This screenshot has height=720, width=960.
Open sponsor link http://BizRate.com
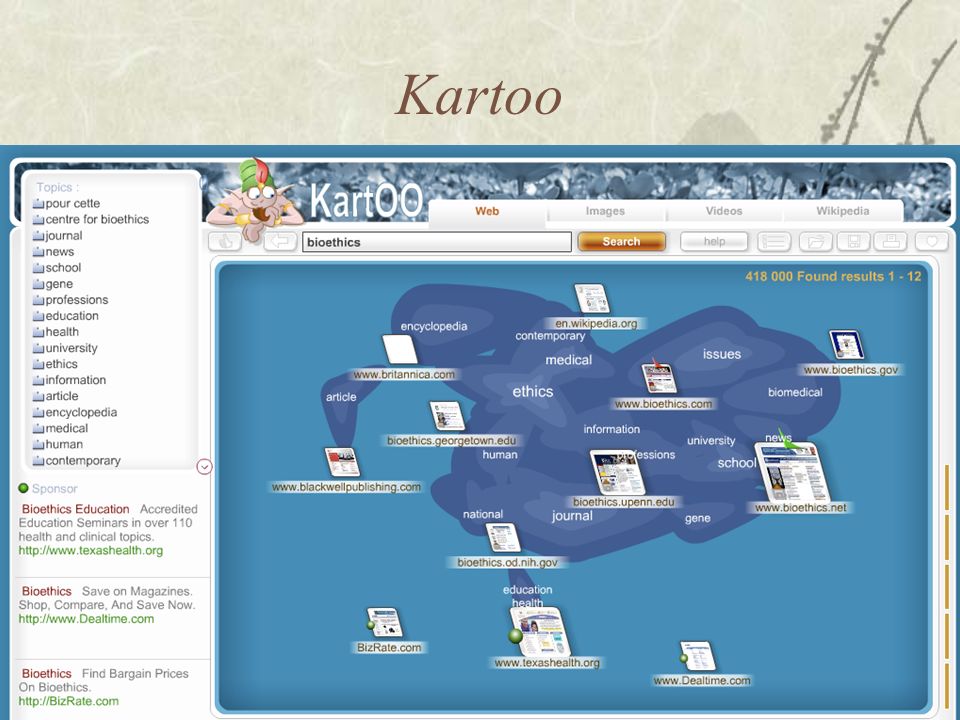coord(69,702)
